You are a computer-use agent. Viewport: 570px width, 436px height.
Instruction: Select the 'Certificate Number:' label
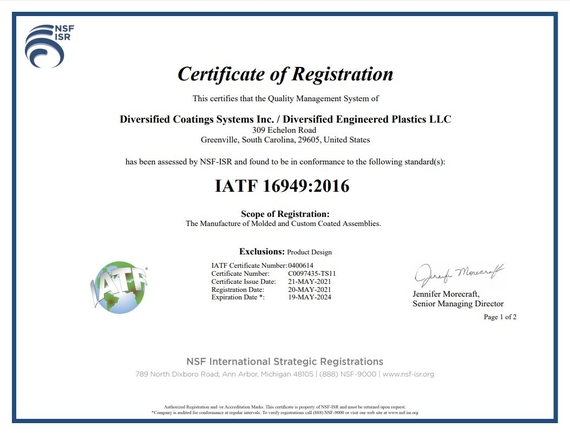click(240, 273)
